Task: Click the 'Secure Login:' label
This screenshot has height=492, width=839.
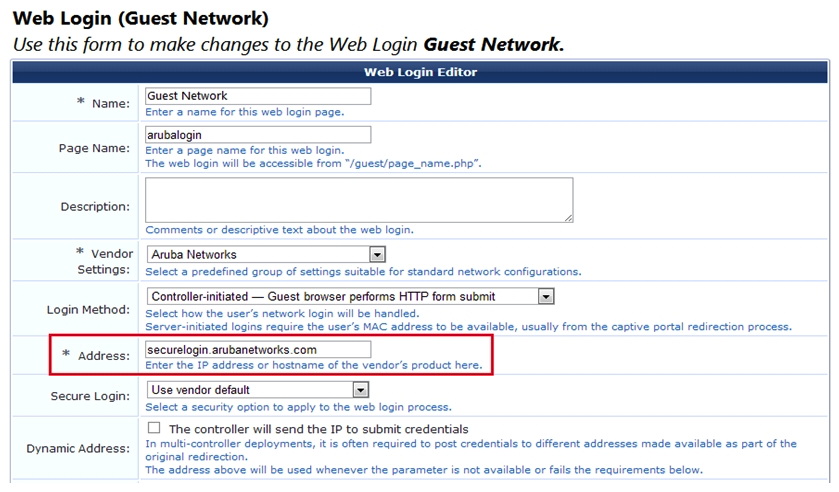Action: pyautogui.click(x=90, y=396)
